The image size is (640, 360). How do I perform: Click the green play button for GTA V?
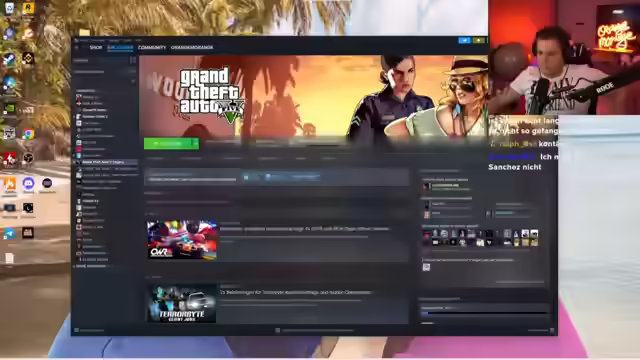click(x=168, y=143)
